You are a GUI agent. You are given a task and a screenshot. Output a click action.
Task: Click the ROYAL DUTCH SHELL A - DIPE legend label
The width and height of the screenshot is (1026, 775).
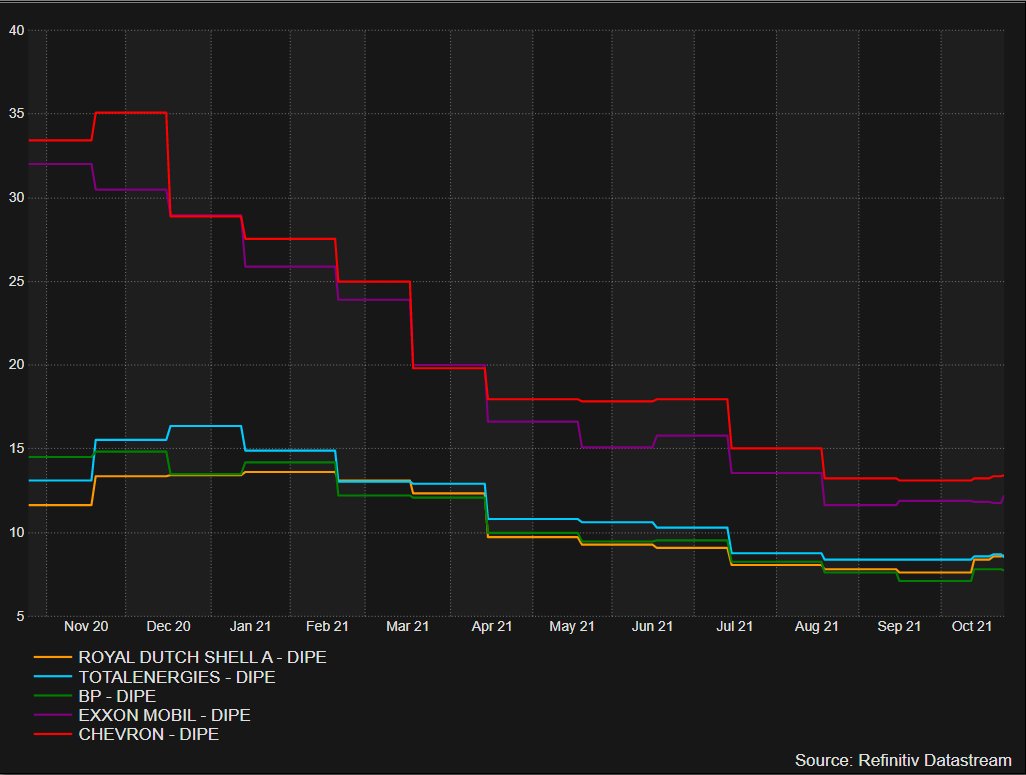point(202,657)
